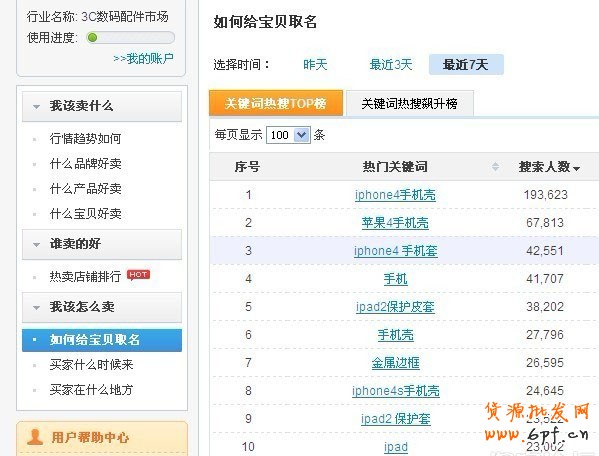This screenshot has height=456, width=599.
Task: Click the sort icon beside 热门关键词 header
Action: (495, 167)
